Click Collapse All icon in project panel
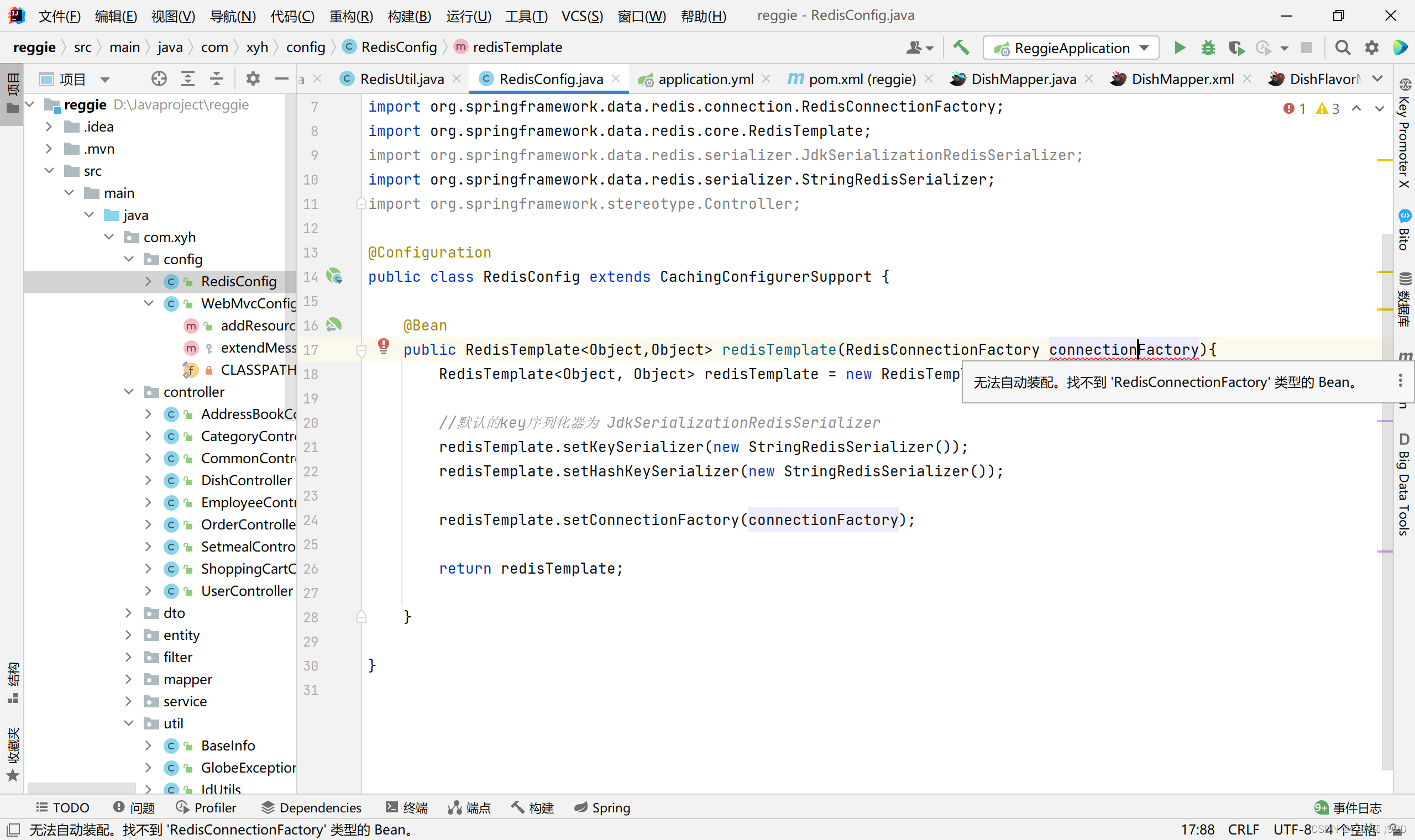This screenshot has width=1415, height=840. point(216,78)
